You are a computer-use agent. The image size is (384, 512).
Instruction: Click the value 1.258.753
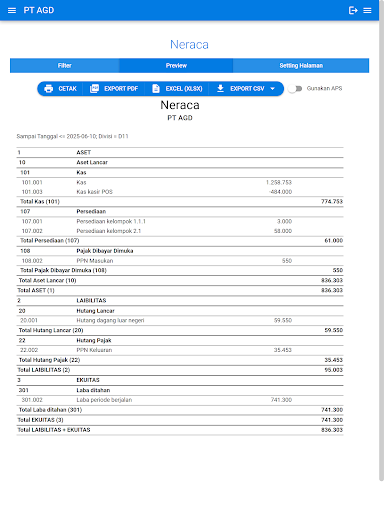(279, 182)
